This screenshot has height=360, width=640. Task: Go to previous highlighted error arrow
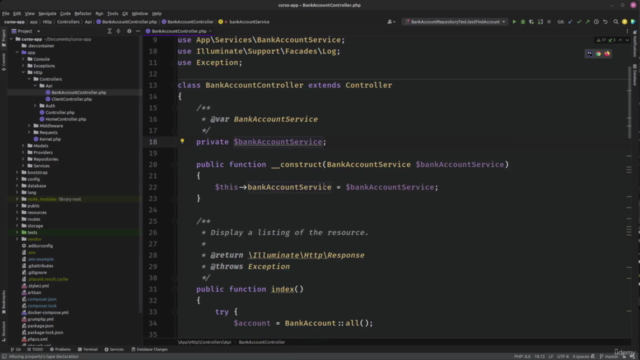(x=620, y=40)
